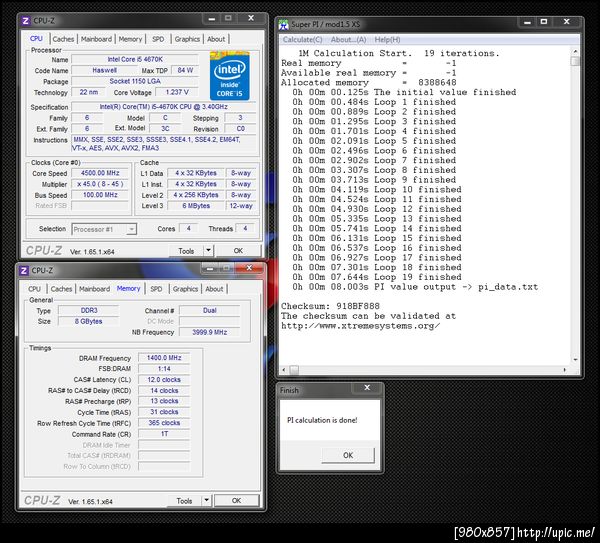
Task: Close the bottom CPU-Z memory window
Action: 249,268
